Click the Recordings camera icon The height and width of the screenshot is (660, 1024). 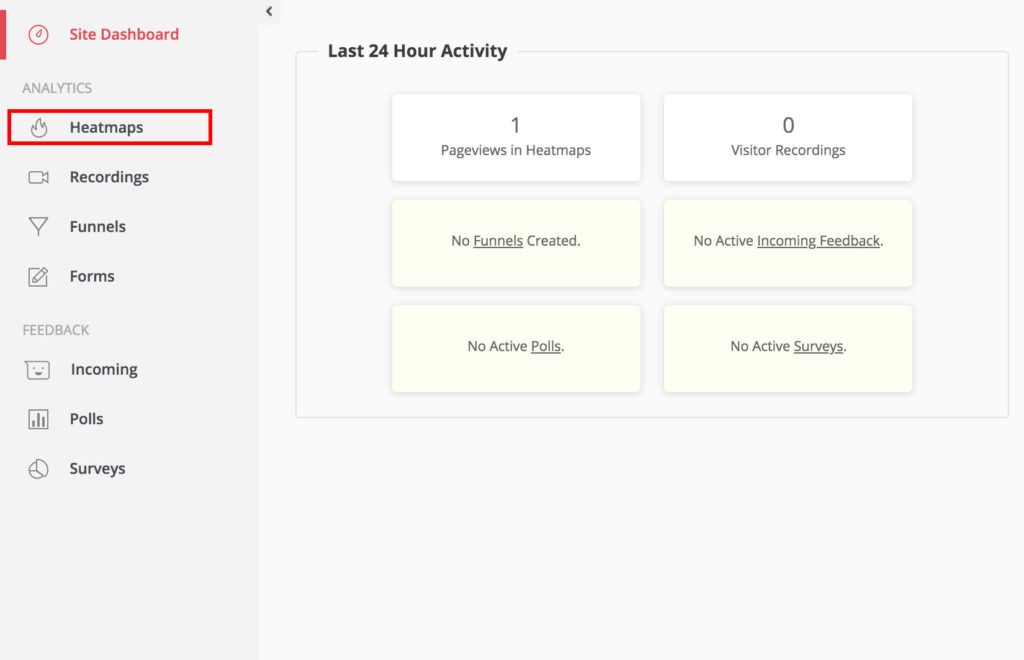(38, 177)
